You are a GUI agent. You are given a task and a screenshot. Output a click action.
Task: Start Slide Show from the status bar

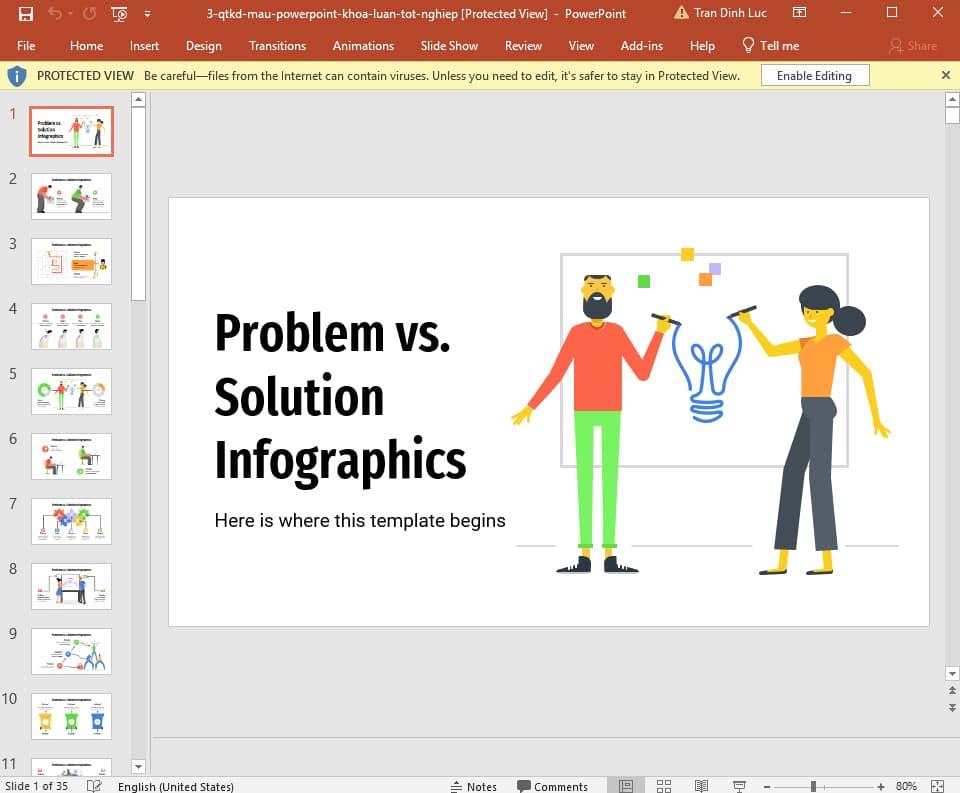coord(738,786)
